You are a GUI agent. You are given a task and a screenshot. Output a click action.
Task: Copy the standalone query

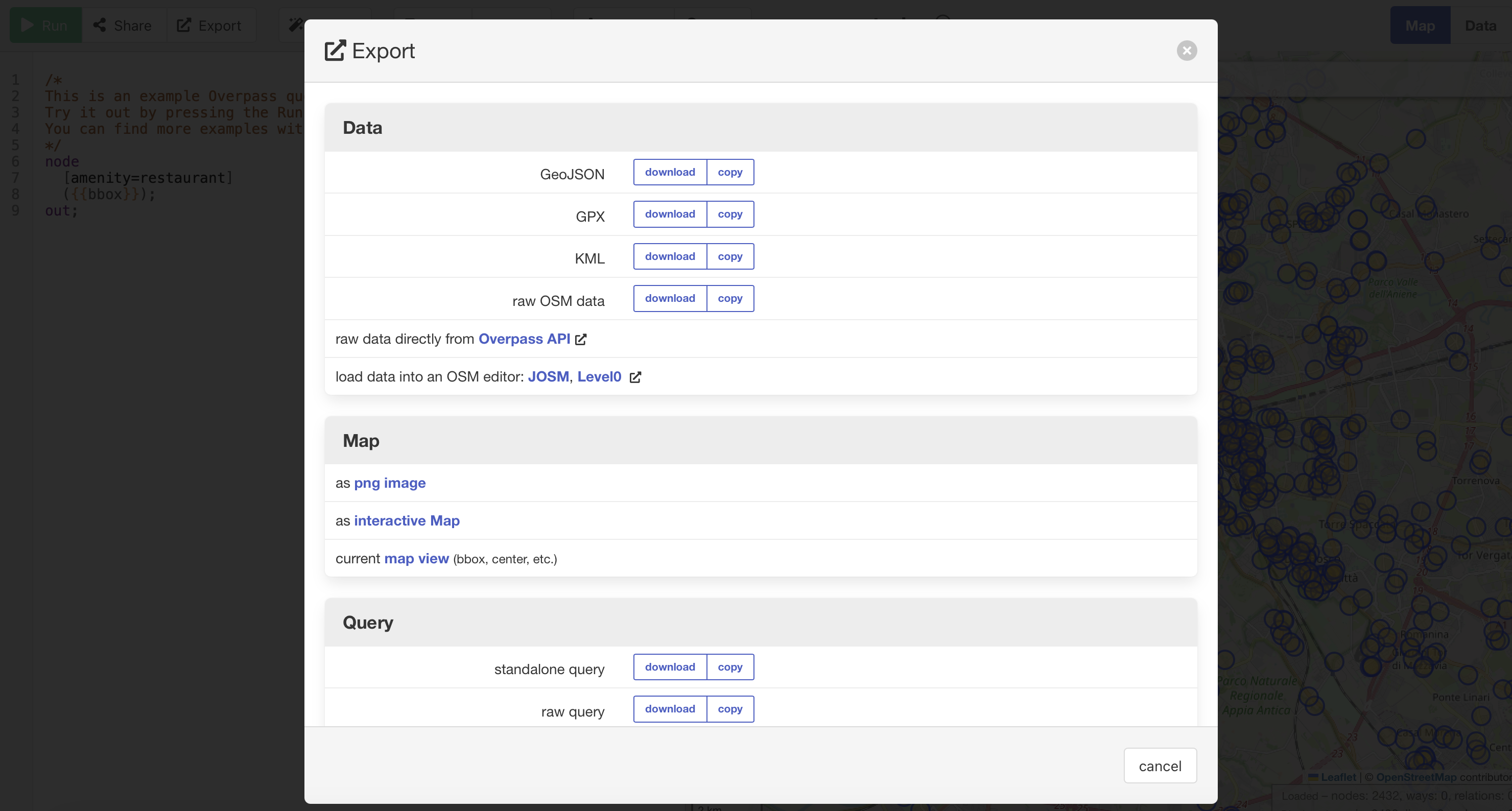coord(729,666)
